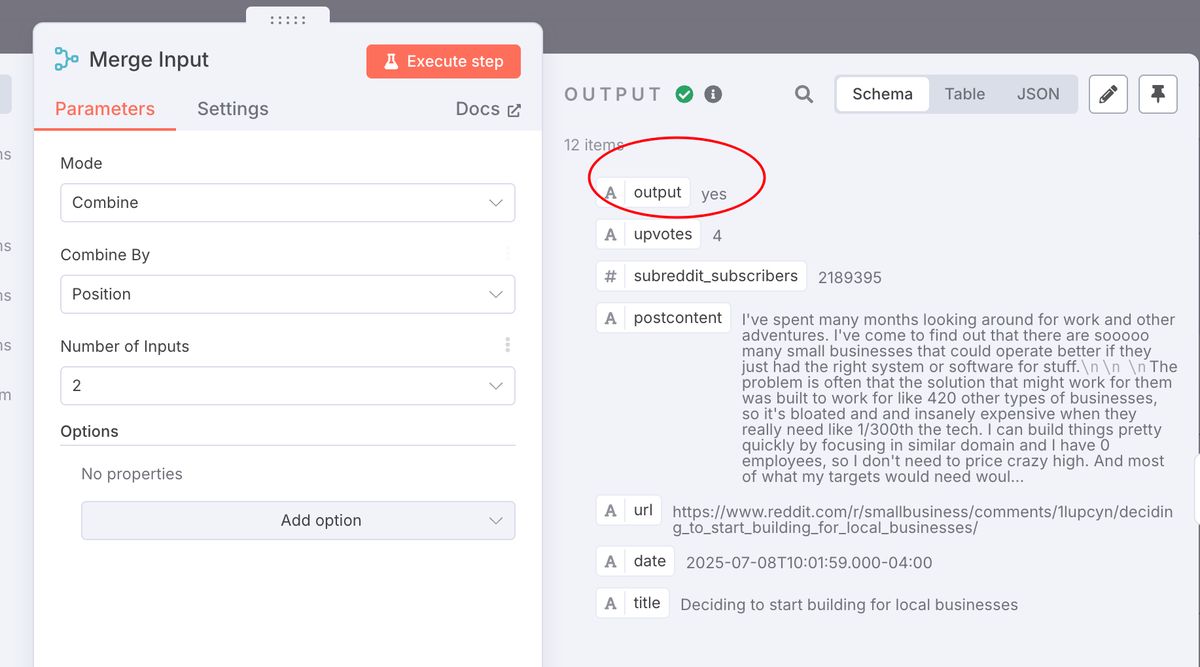The image size is (1200, 667).
Task: Expand the Add option dropdown
Action: (297, 520)
